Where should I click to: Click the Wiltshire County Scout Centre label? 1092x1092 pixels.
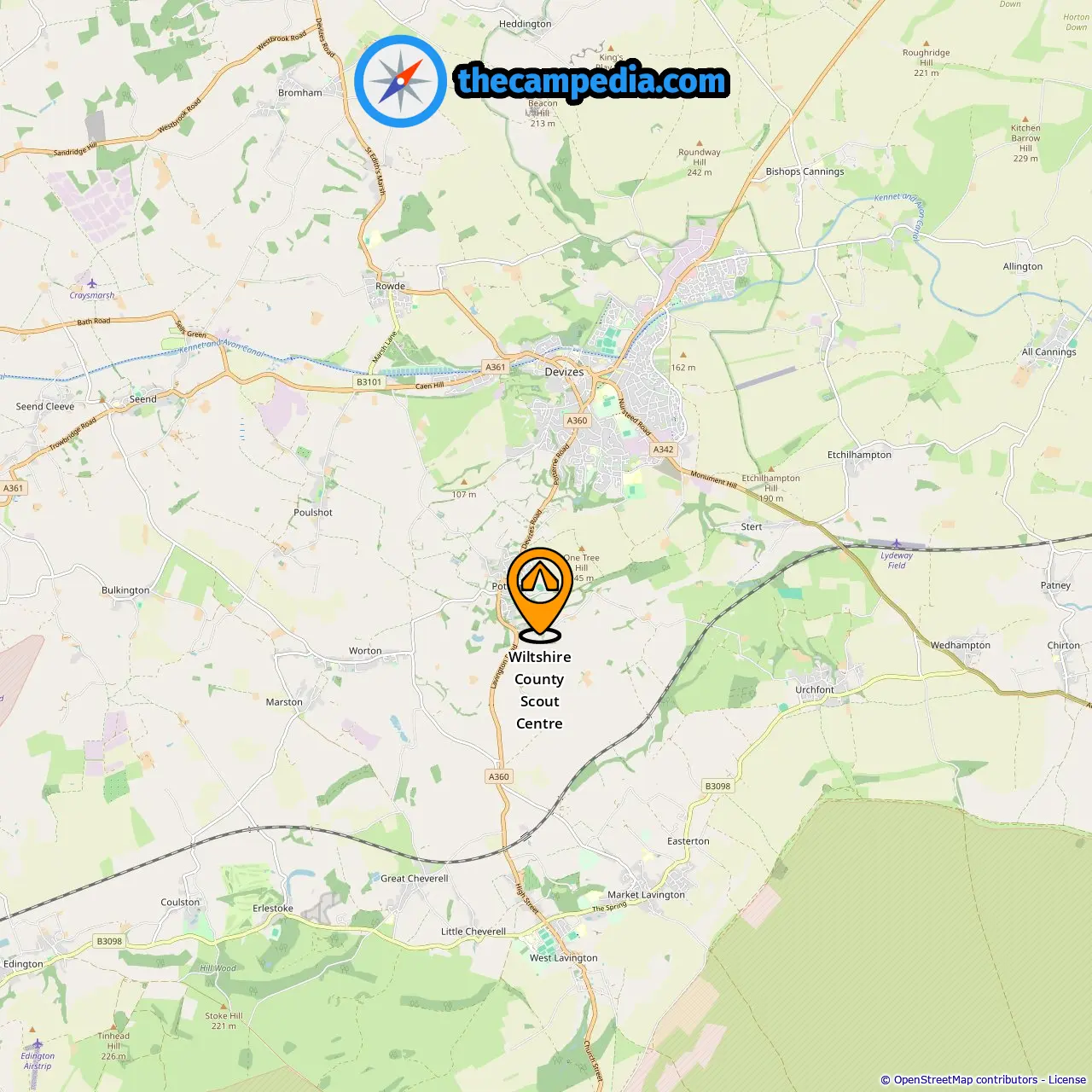tap(539, 690)
